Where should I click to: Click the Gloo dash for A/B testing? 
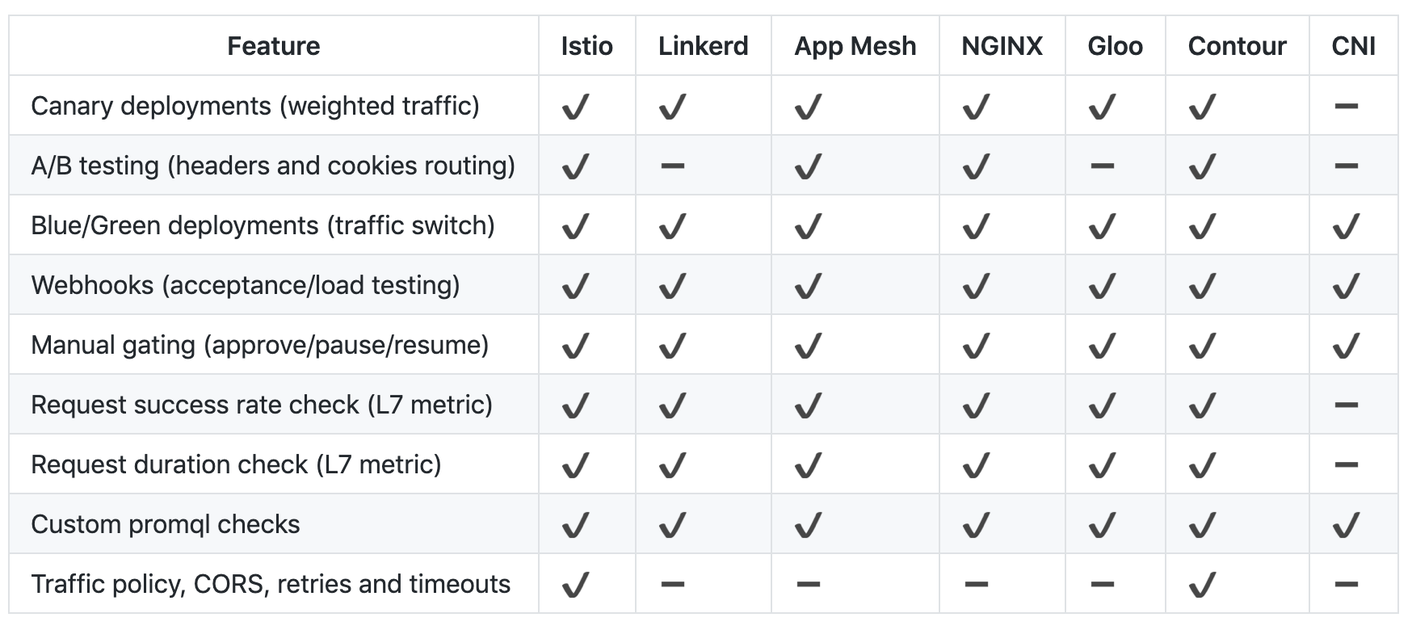pyautogui.click(x=1102, y=166)
